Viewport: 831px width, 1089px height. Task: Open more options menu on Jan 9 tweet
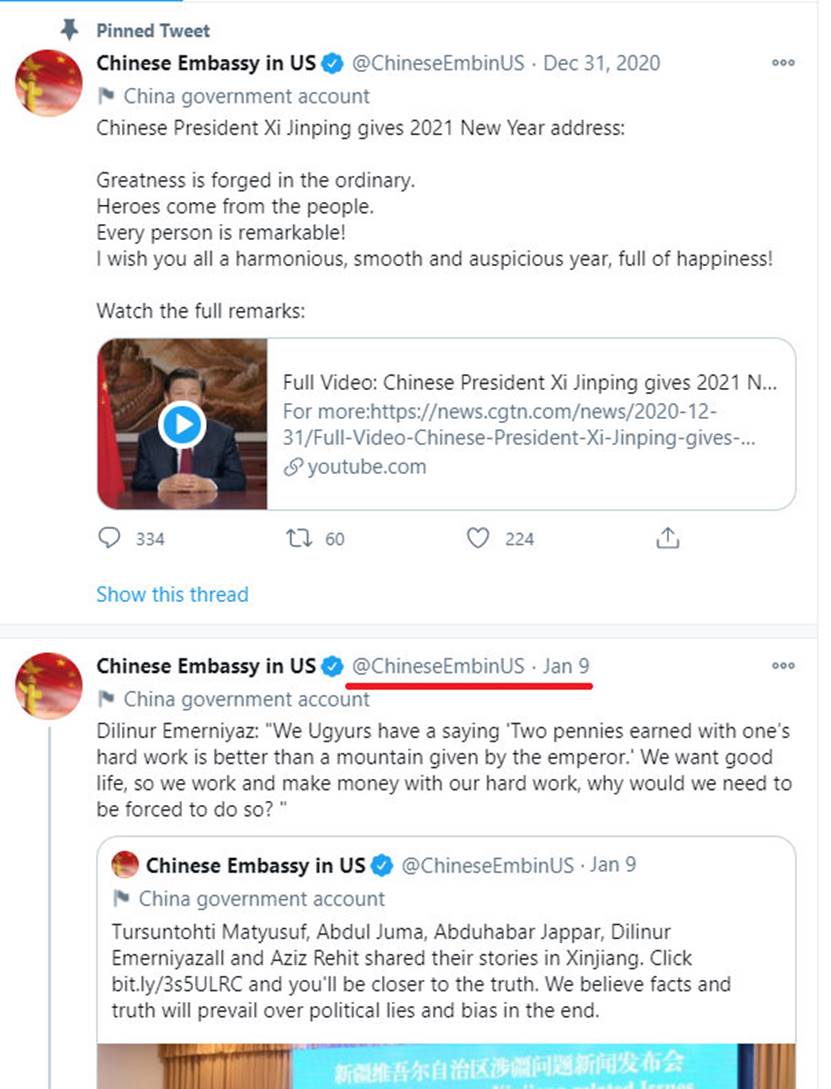click(782, 666)
